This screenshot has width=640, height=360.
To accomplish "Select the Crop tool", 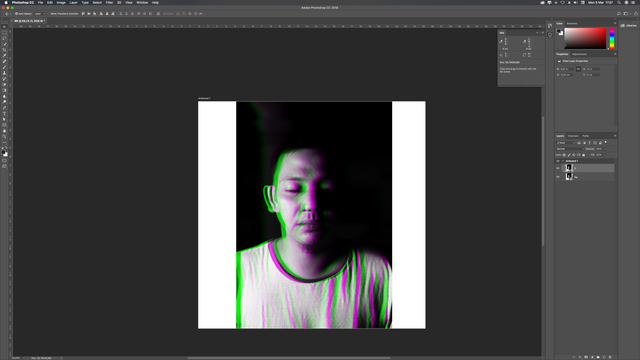I will click(4, 50).
